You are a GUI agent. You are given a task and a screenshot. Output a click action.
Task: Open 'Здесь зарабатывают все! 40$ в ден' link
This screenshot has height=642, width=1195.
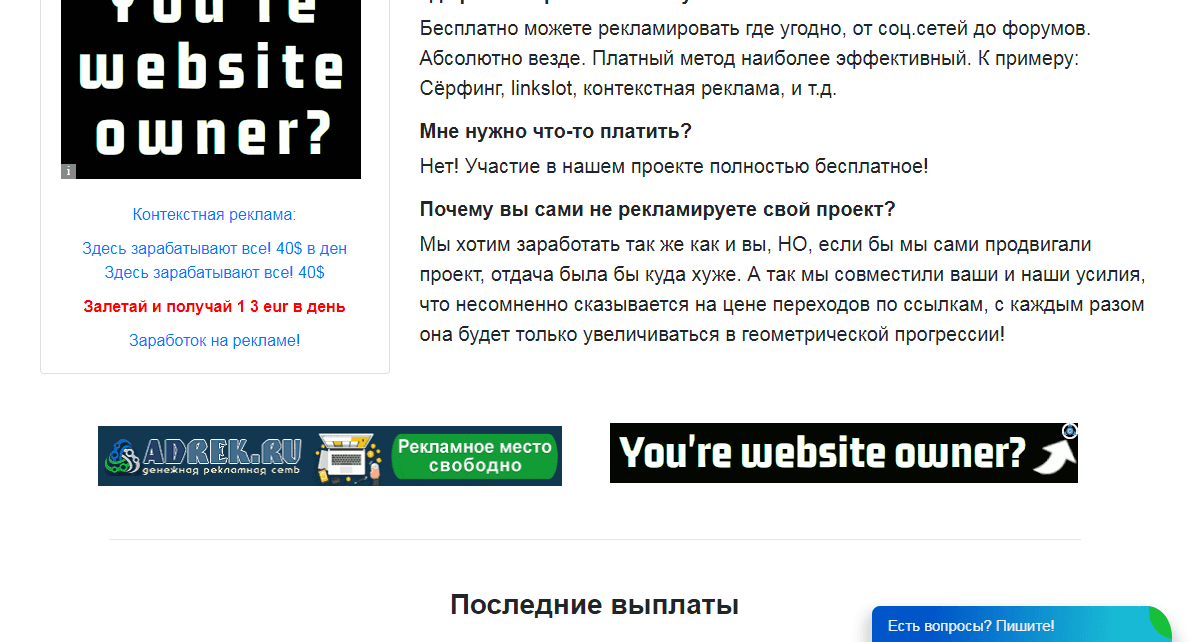(x=214, y=248)
